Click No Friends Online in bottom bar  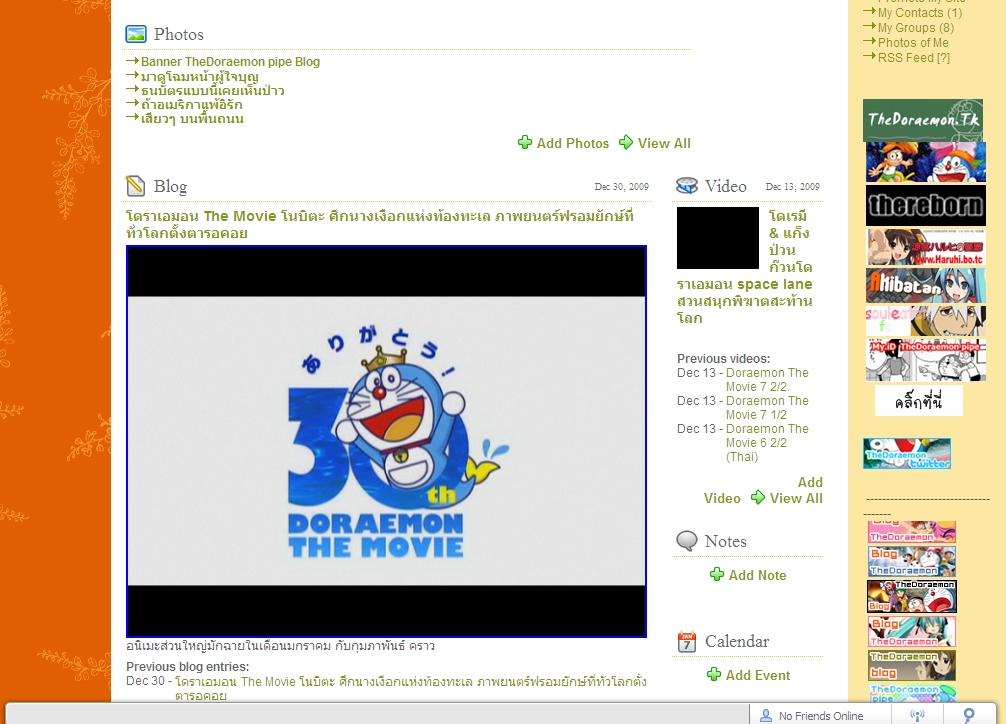point(821,716)
